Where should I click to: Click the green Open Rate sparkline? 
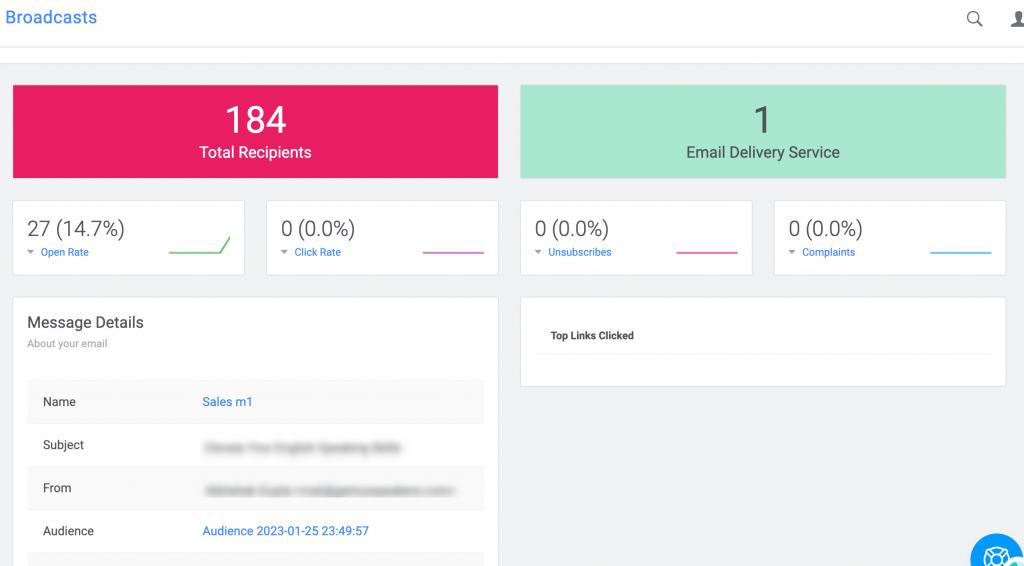(199, 245)
